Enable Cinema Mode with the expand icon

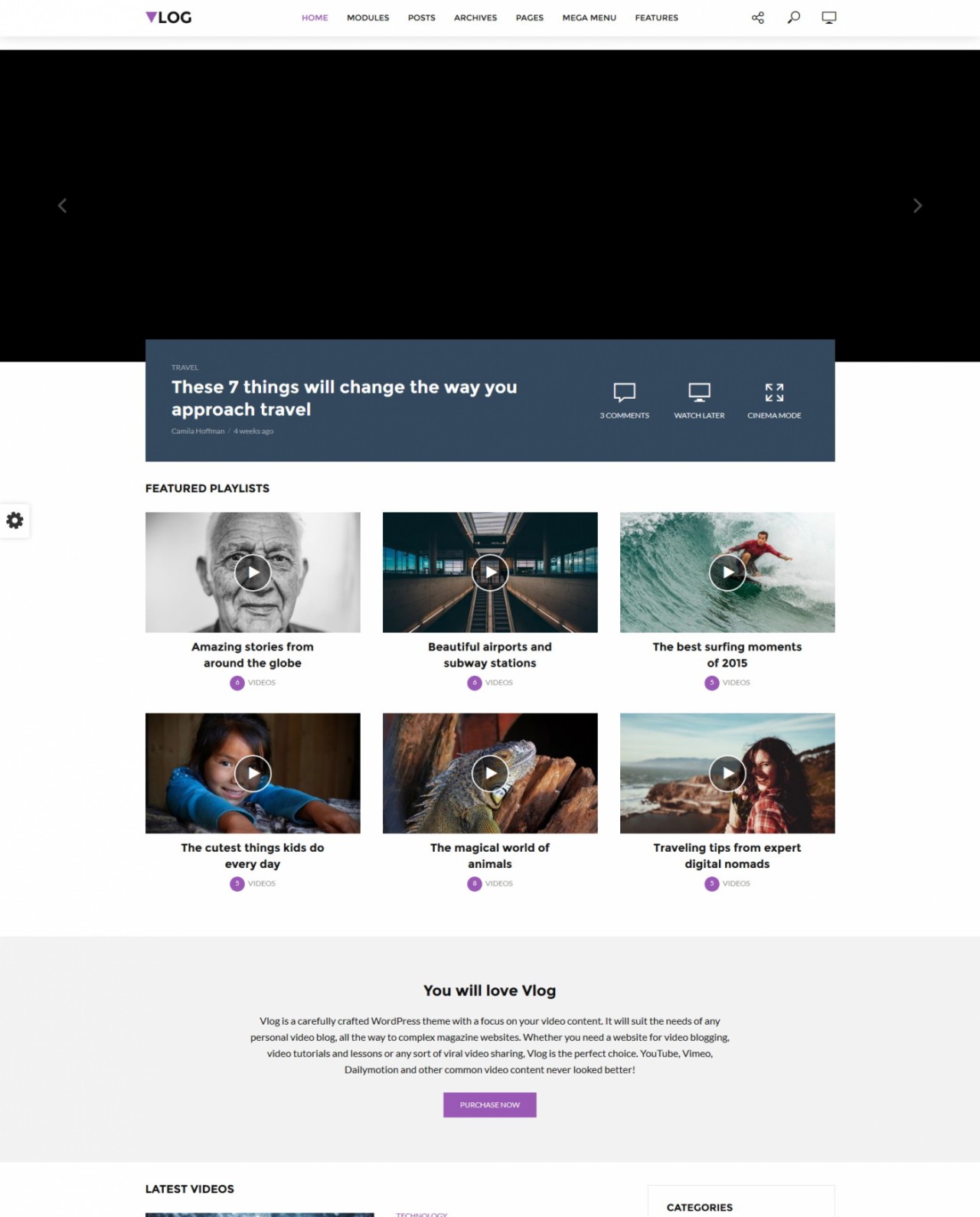pos(774,393)
